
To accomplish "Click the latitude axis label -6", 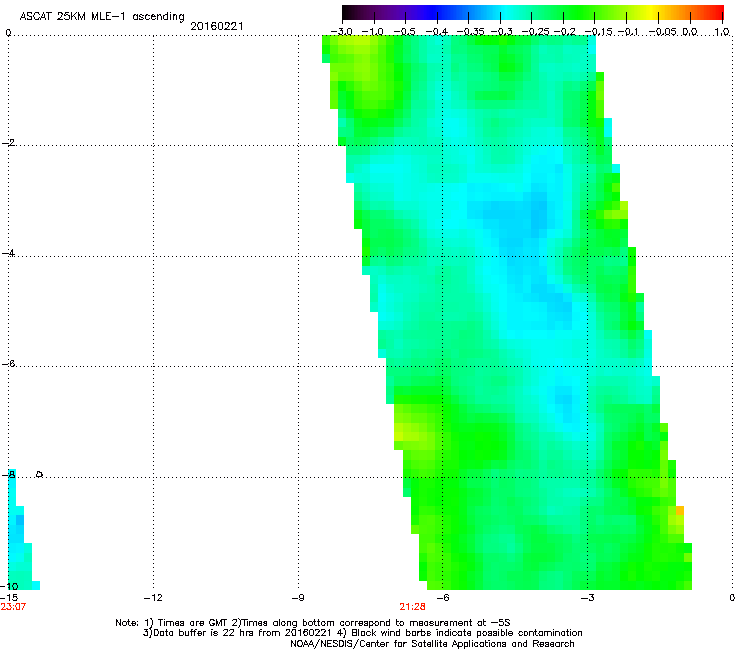I will 8,363.
